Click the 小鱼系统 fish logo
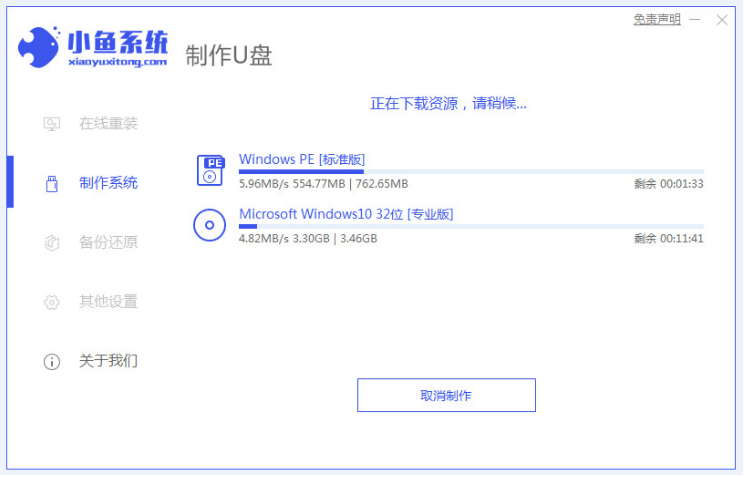 pos(38,47)
